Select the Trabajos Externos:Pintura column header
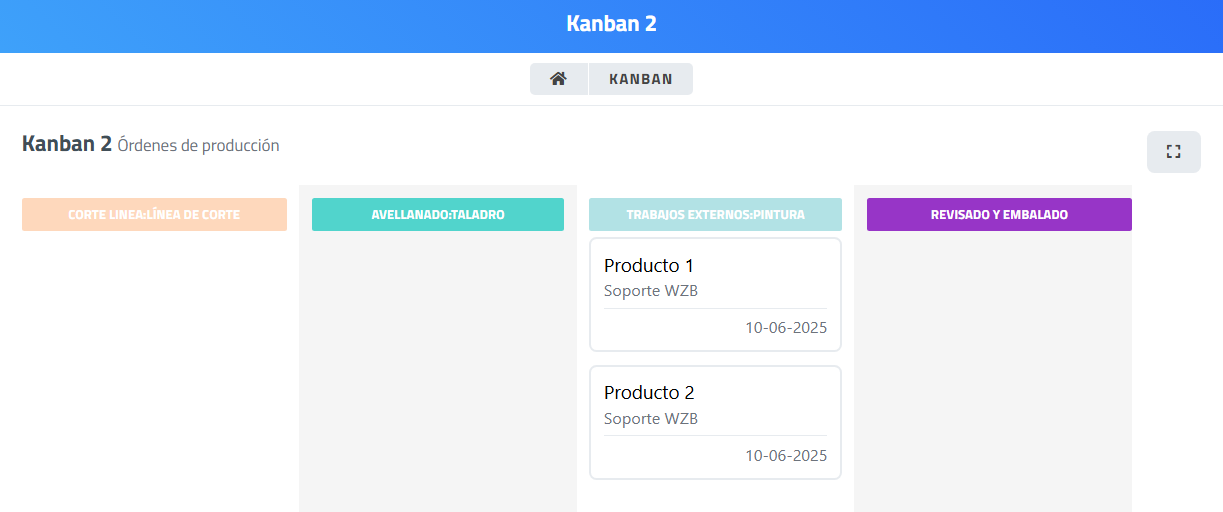 715,215
